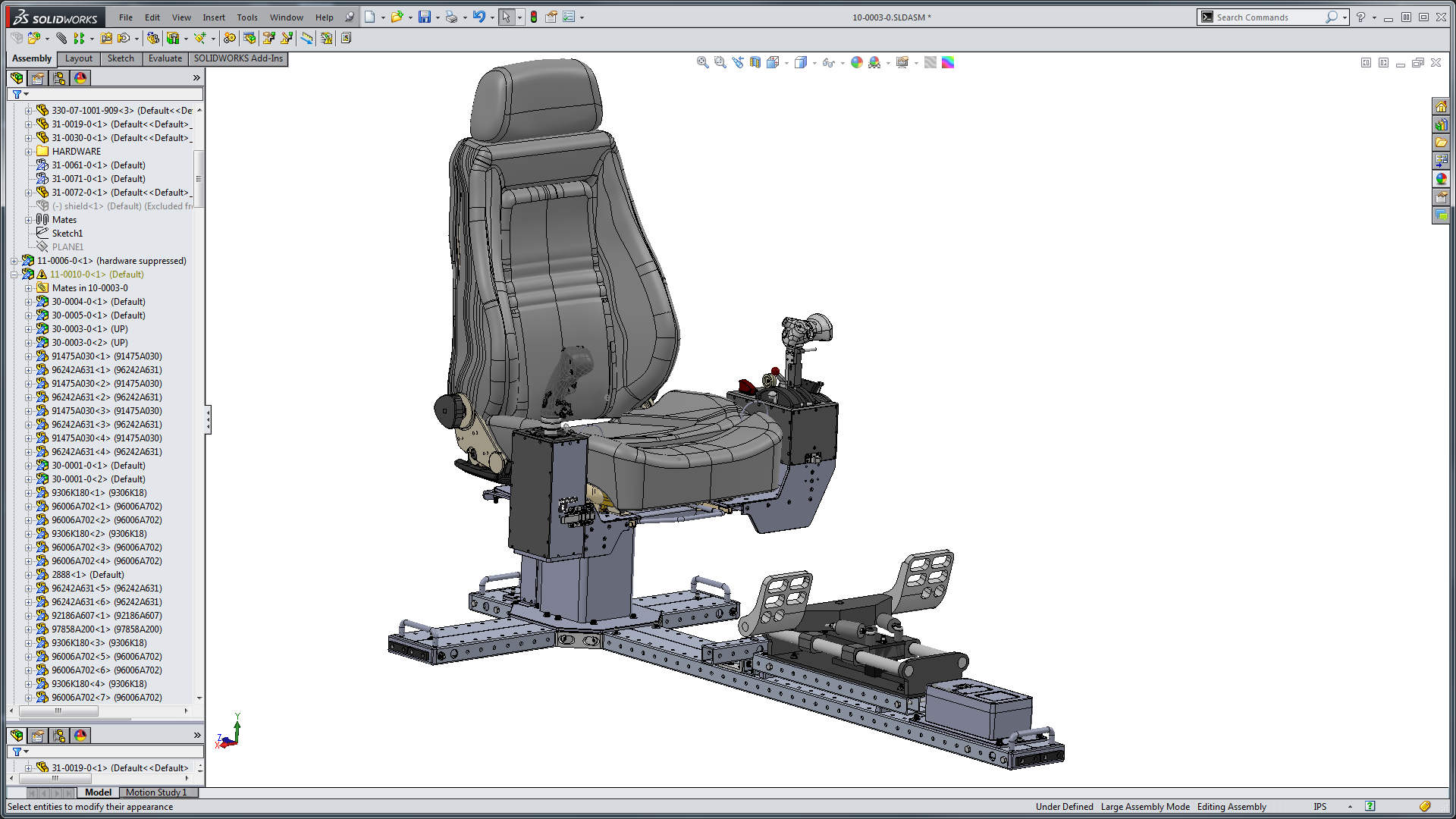1456x819 pixels.
Task: Click the Print icon
Action: tap(451, 17)
